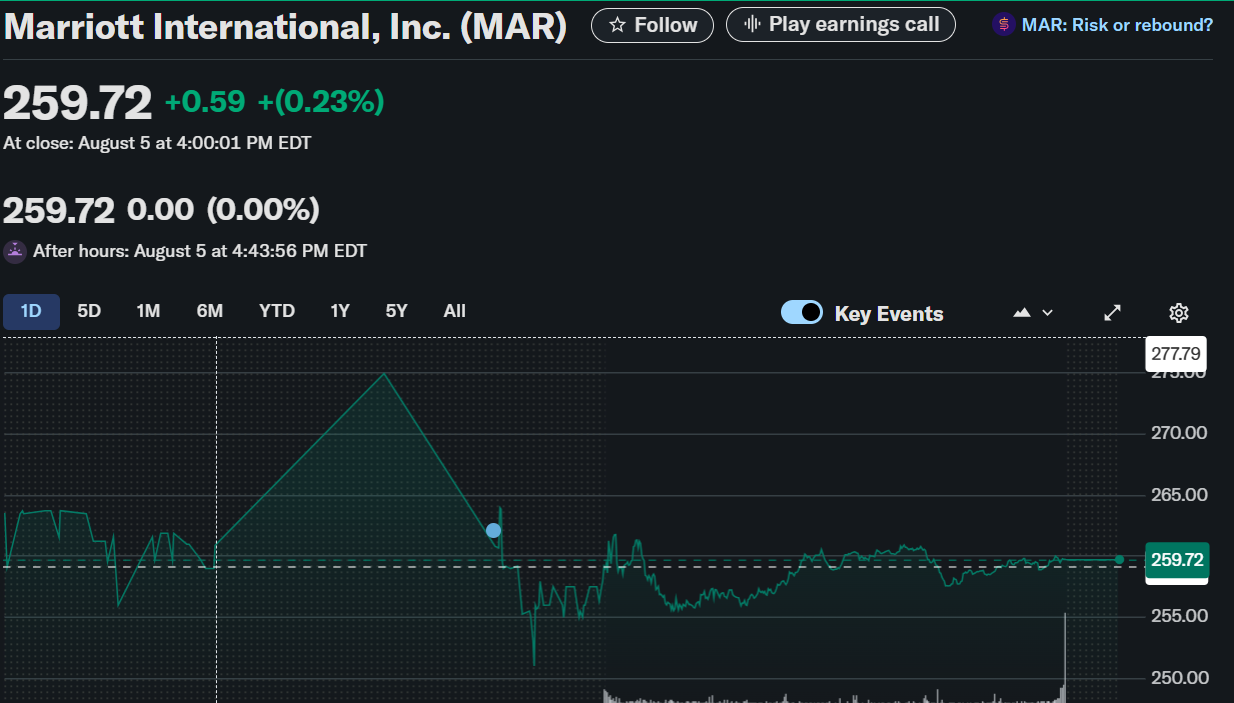This screenshot has height=703, width=1234.
Task: Click the green +(0.23%) percent change
Action: (321, 102)
